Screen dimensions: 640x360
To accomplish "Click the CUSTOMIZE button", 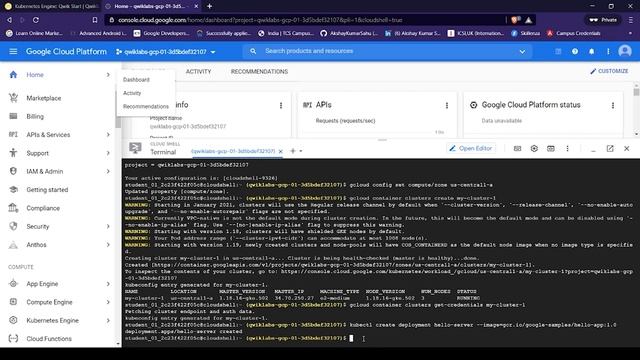I will (609, 71).
